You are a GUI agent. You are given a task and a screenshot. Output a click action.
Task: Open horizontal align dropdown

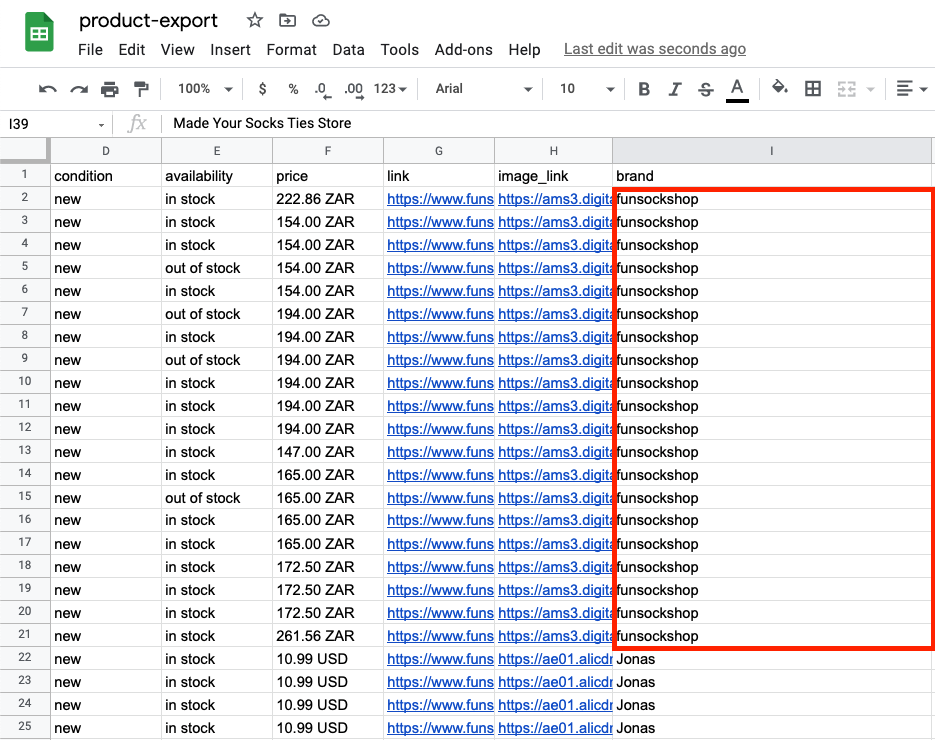pyautogui.click(x=912, y=89)
